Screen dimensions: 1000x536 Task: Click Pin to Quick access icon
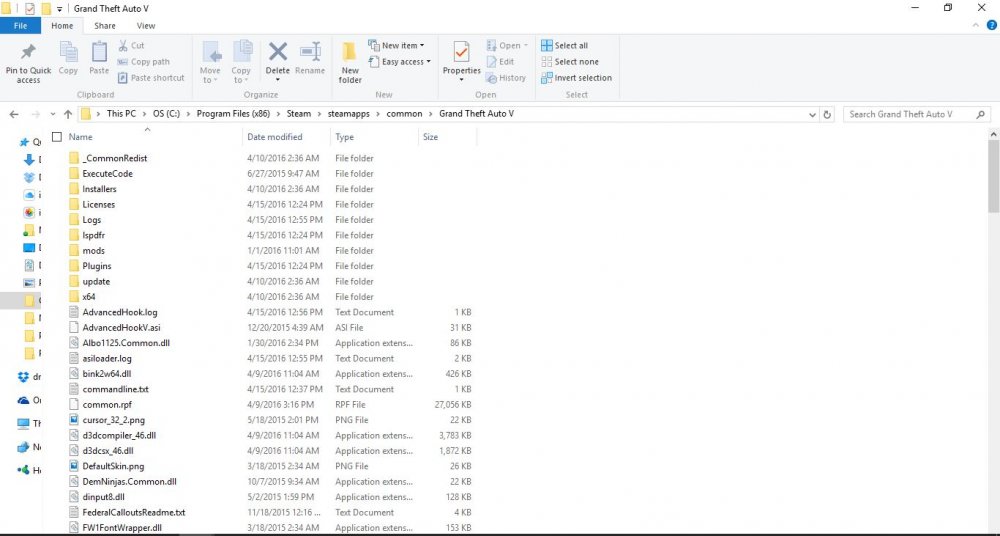coord(28,52)
